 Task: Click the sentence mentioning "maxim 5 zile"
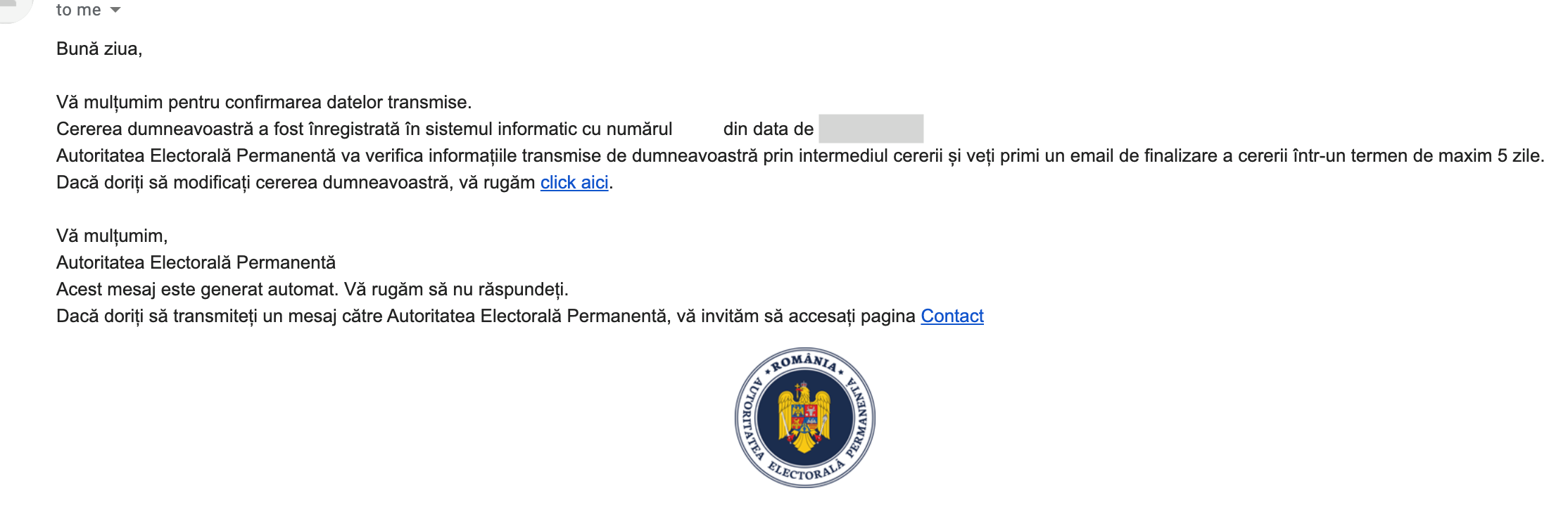click(x=800, y=156)
